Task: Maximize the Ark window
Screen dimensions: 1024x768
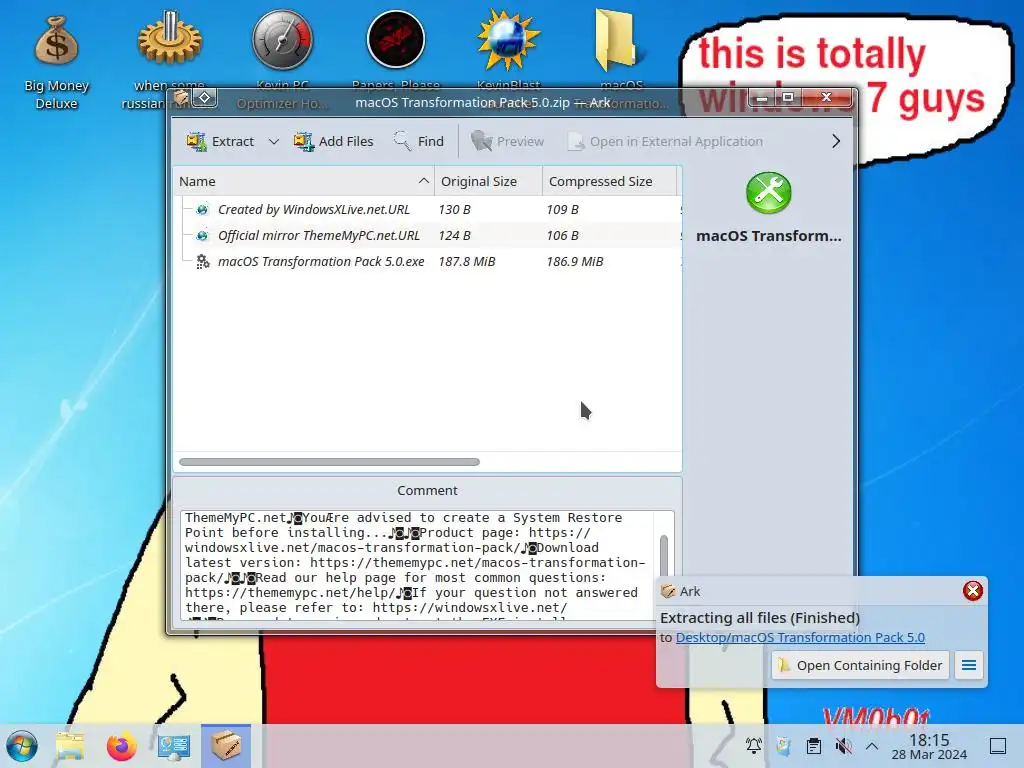Action: point(788,98)
